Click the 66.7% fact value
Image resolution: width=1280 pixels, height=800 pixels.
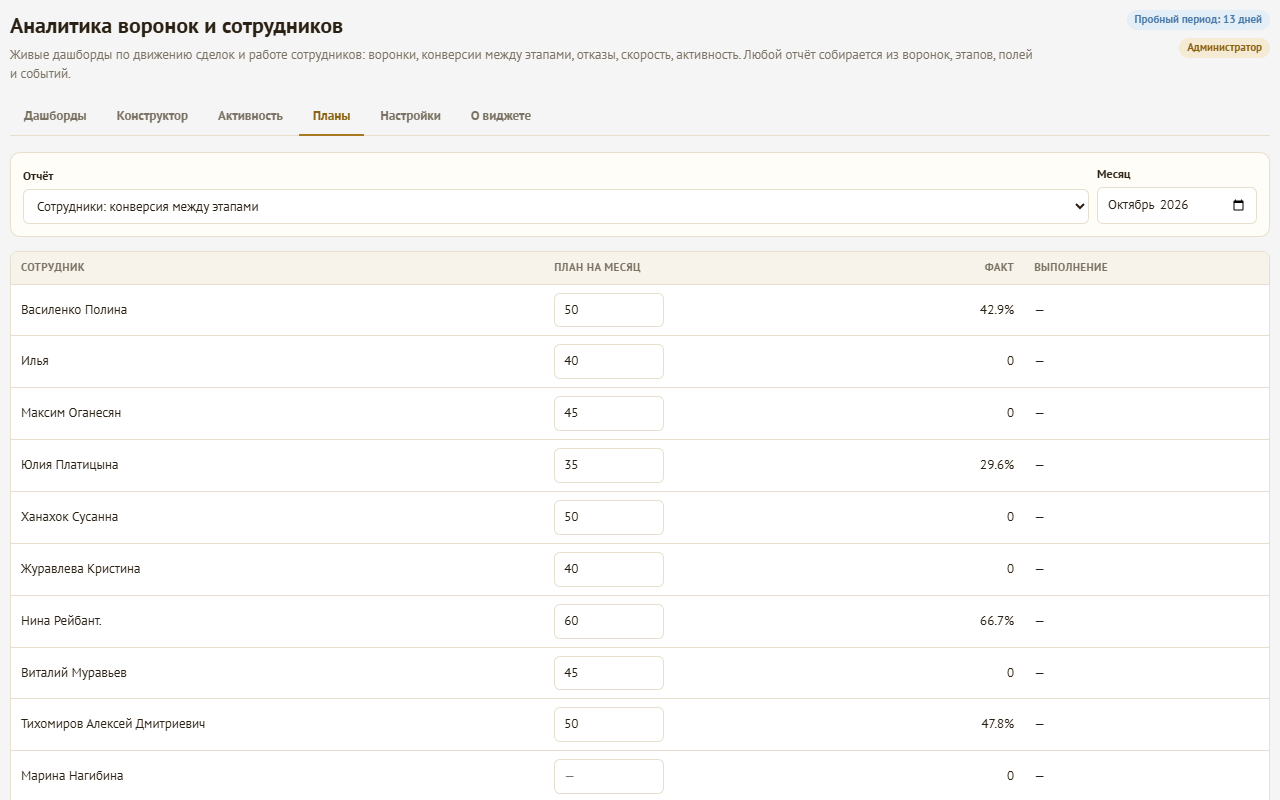997,621
